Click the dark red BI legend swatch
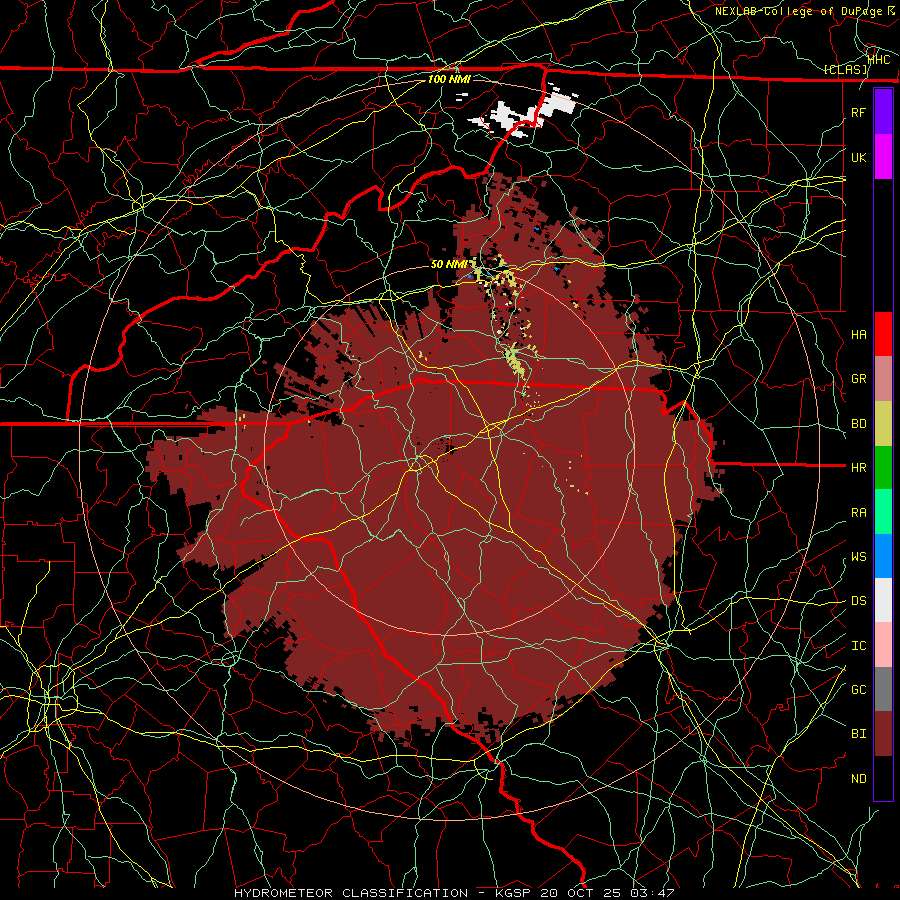This screenshot has height=900, width=900. pos(883,734)
